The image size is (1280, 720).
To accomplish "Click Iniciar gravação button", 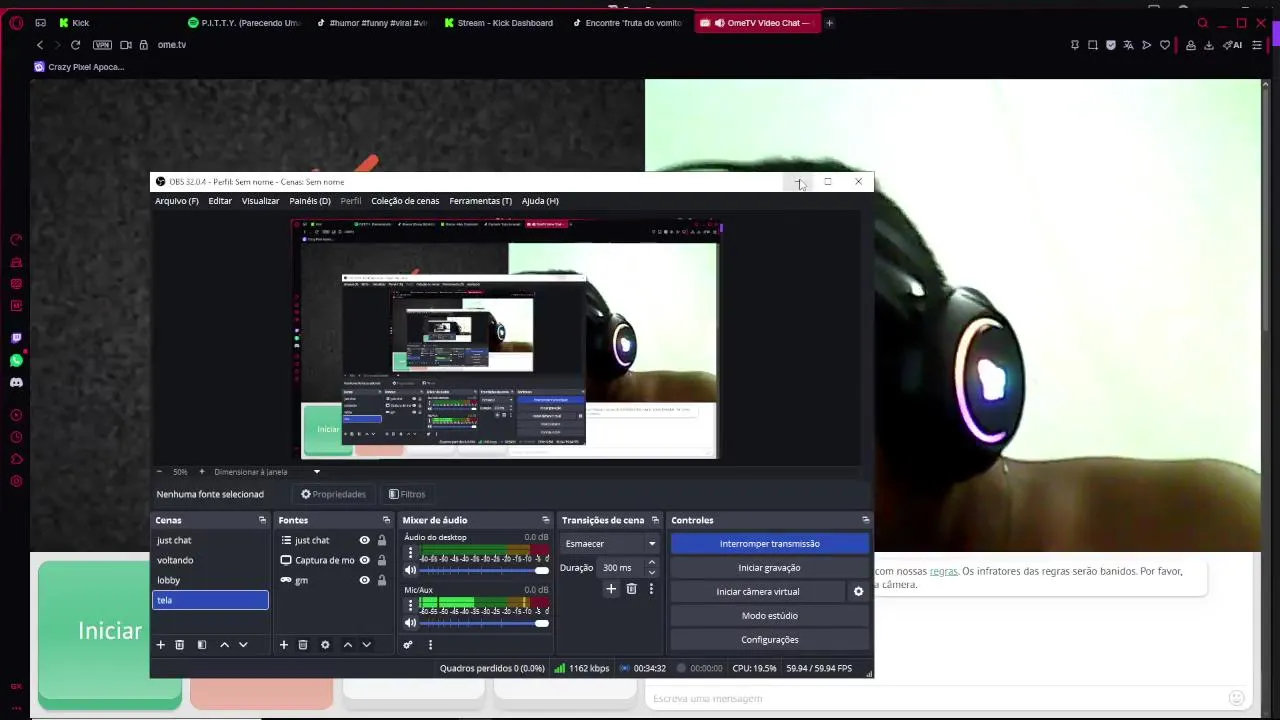I will [769, 568].
